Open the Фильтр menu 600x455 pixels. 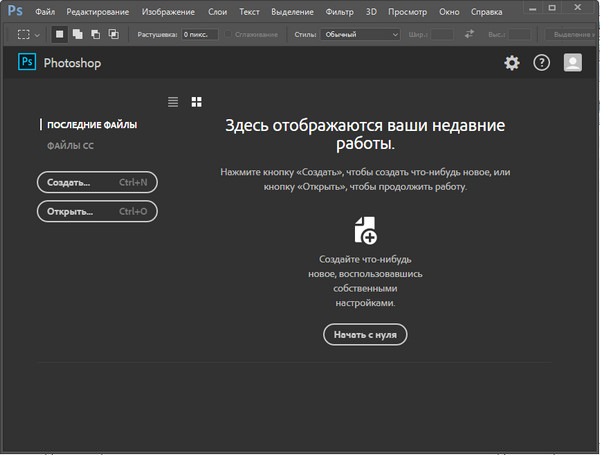[x=339, y=11]
